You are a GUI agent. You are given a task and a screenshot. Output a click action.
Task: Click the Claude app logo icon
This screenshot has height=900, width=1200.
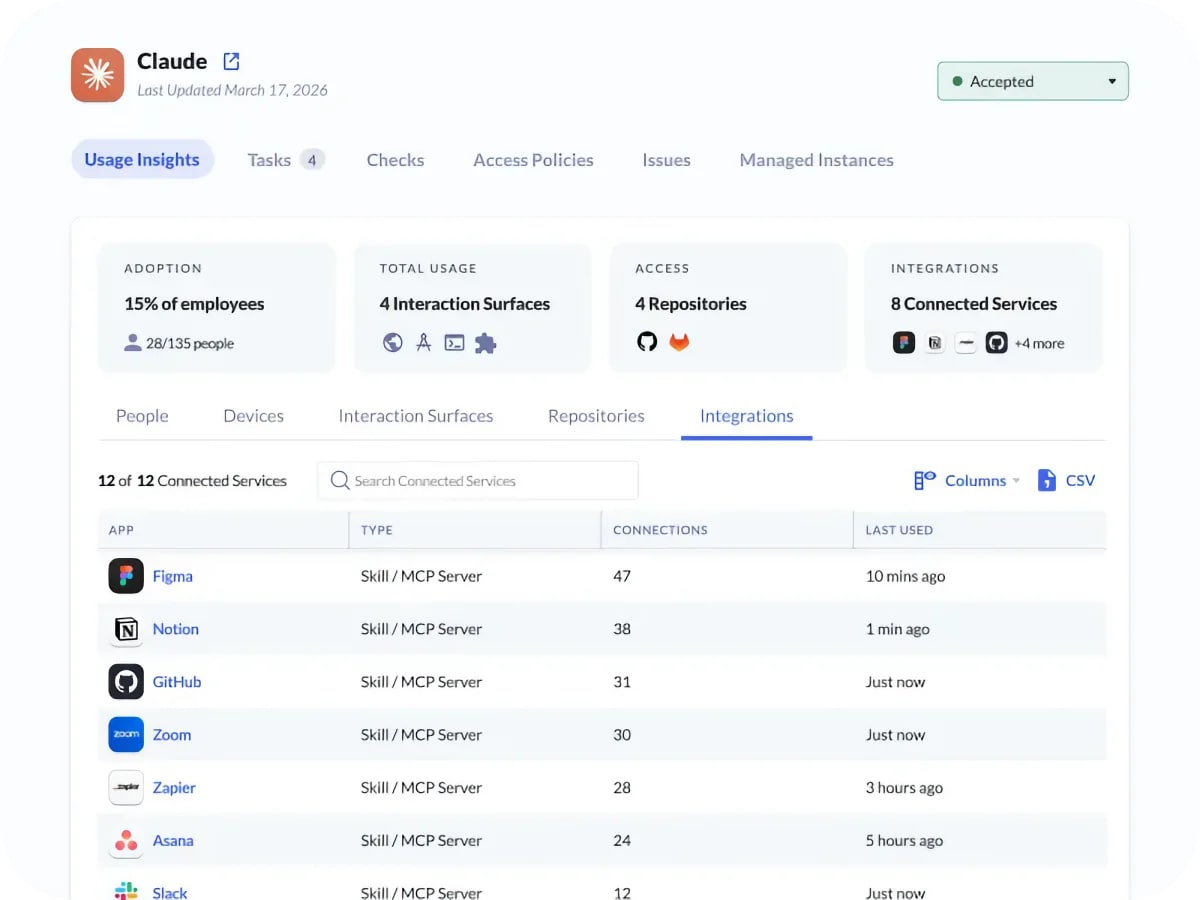(98, 75)
